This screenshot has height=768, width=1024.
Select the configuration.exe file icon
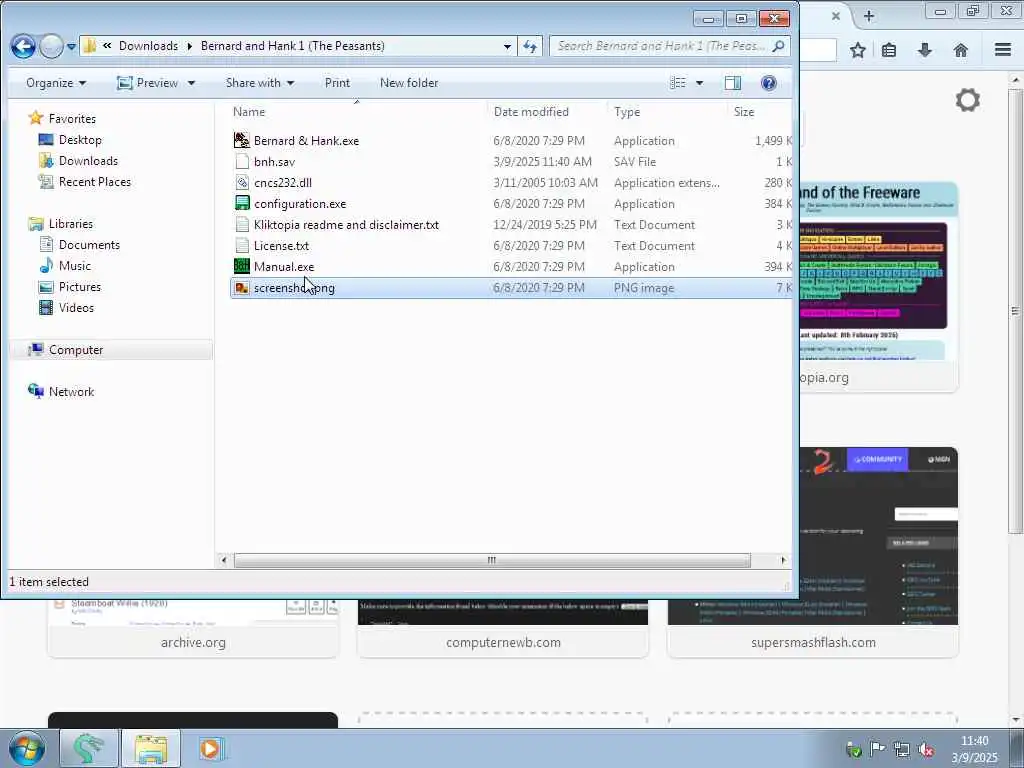(242, 203)
